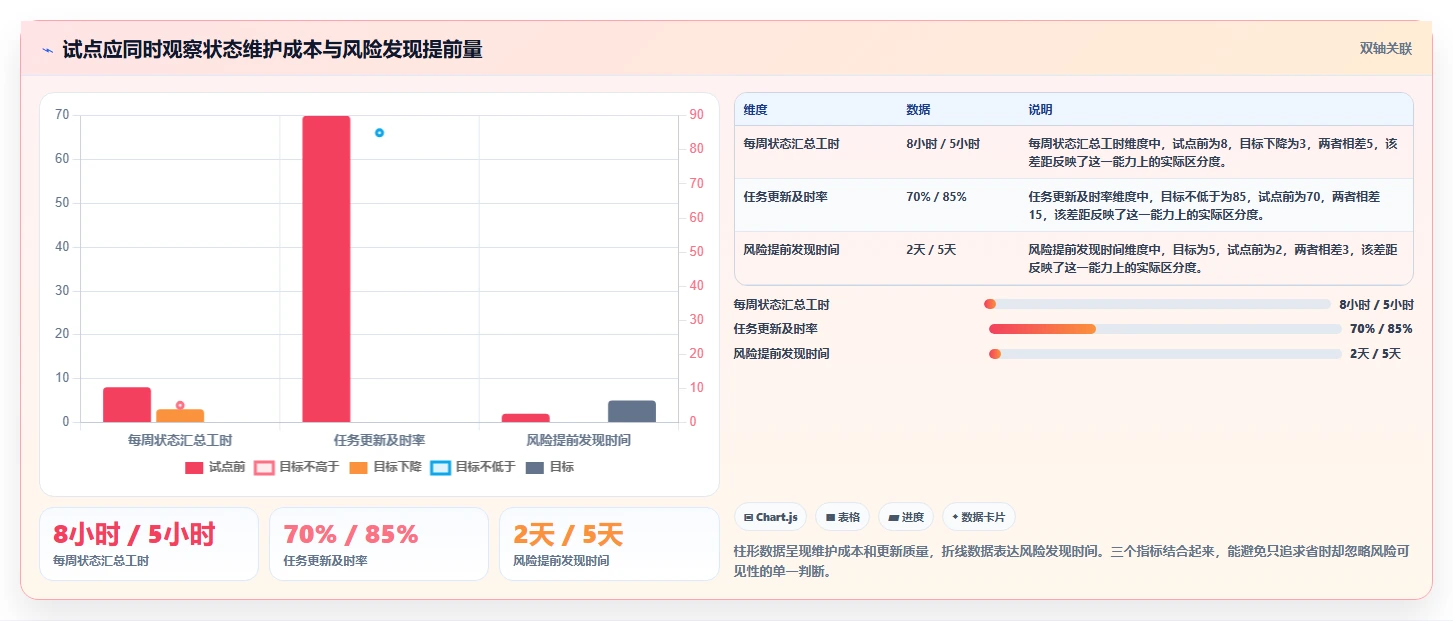Open the 2天 / 5天 data card

click(x=609, y=544)
